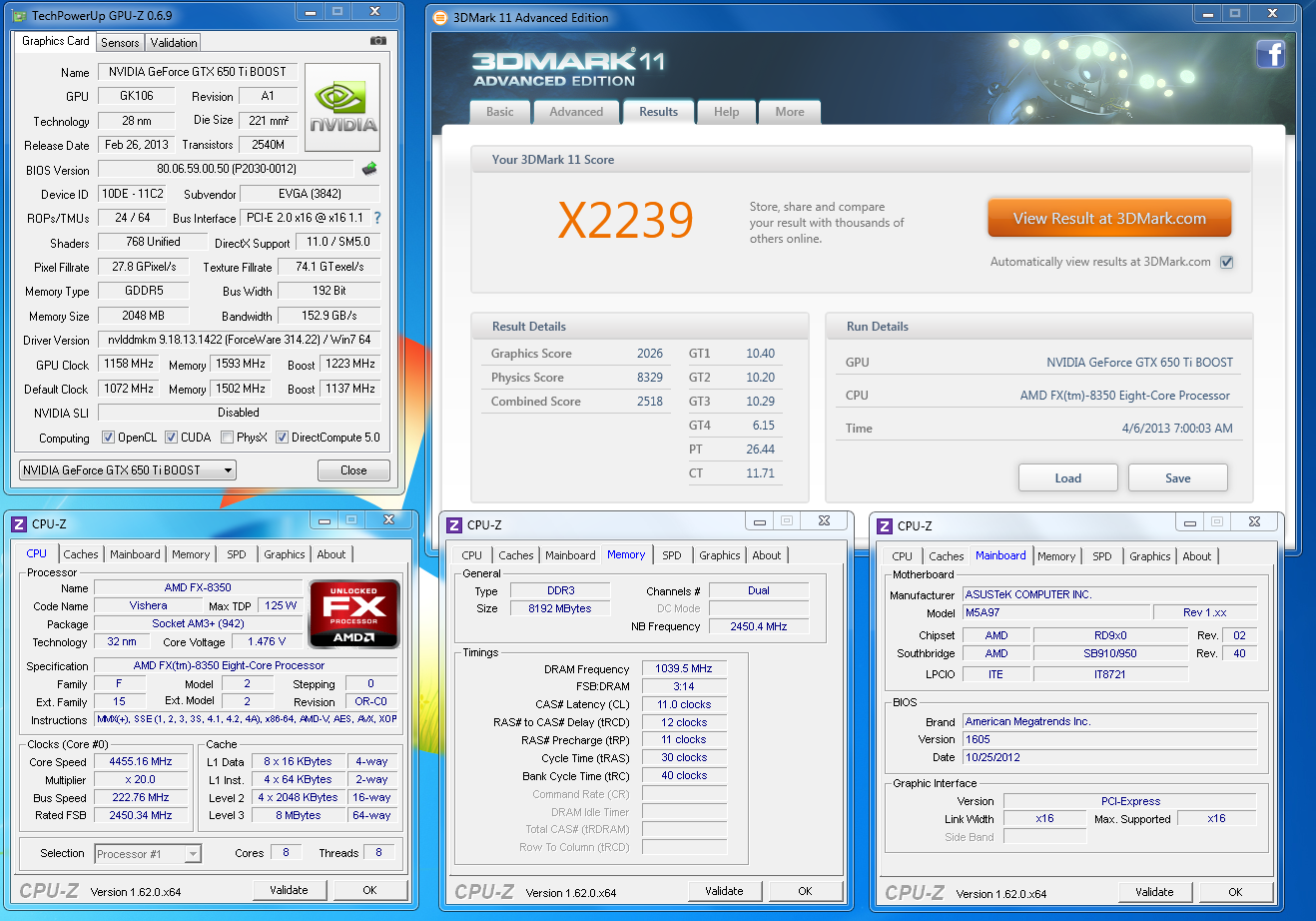Click the Driver Version field in GPU-Z

(239, 340)
